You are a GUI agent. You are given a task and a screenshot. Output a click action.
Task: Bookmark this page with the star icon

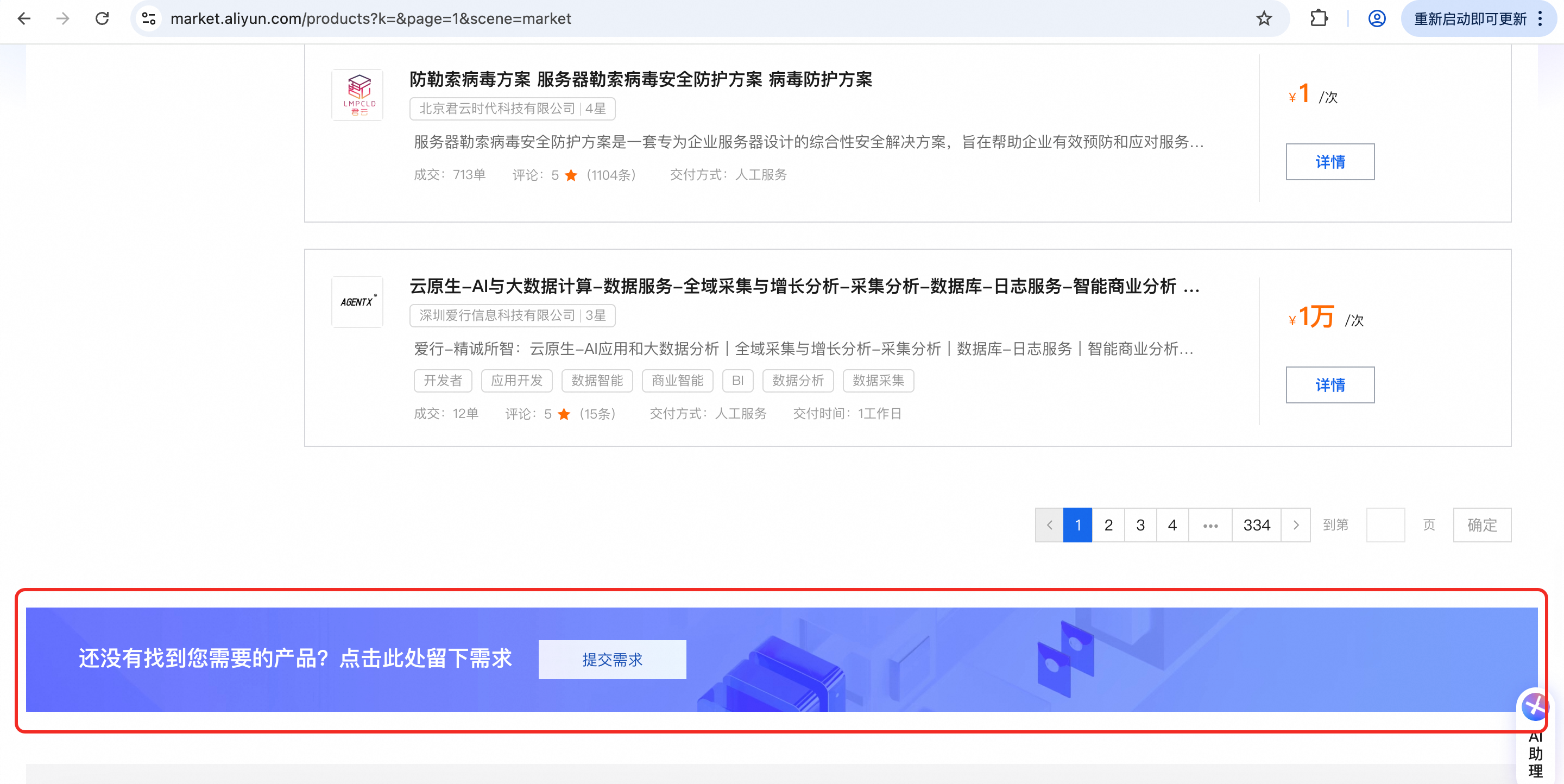pyautogui.click(x=1264, y=18)
